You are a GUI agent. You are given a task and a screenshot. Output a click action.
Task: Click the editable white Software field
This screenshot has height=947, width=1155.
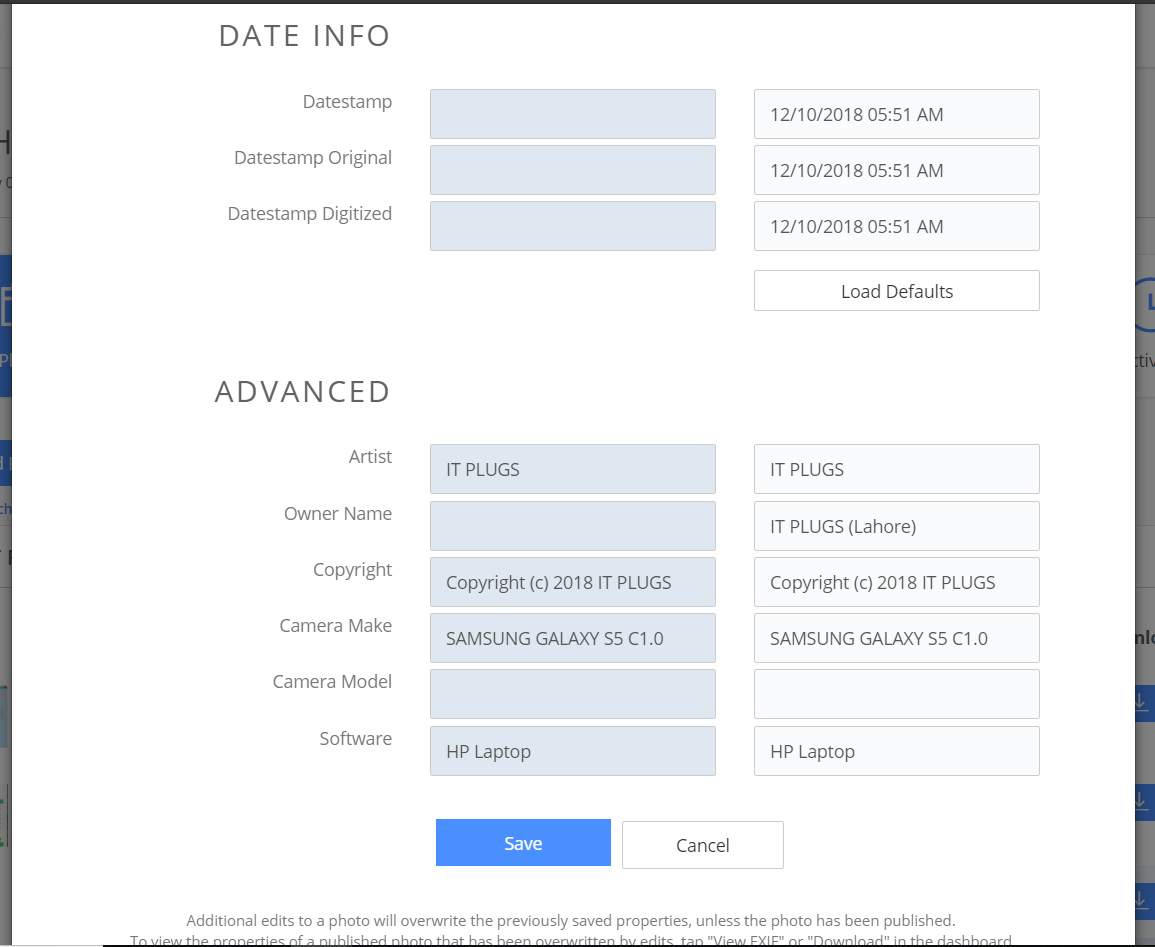(896, 751)
